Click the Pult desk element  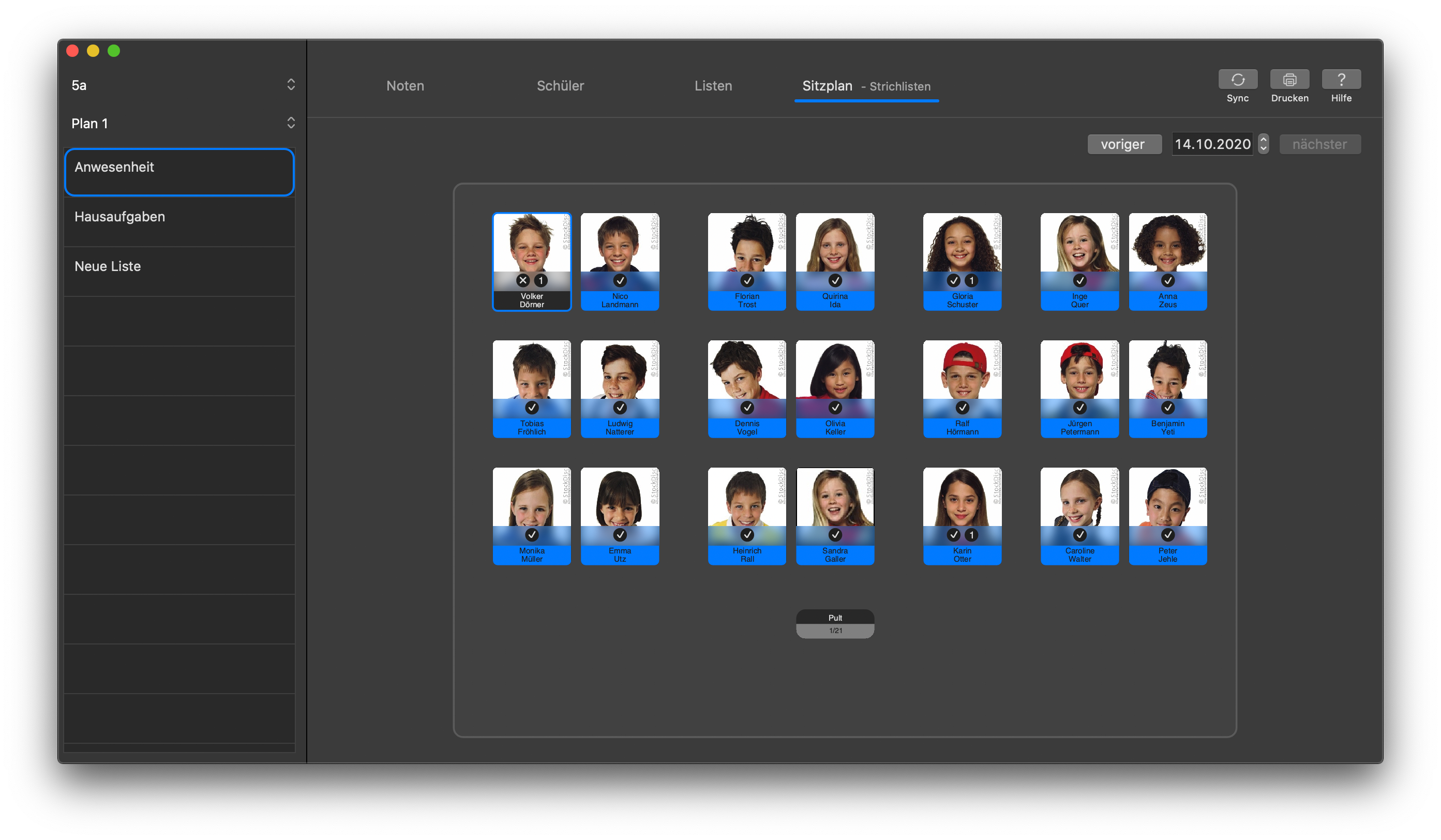[x=835, y=623]
